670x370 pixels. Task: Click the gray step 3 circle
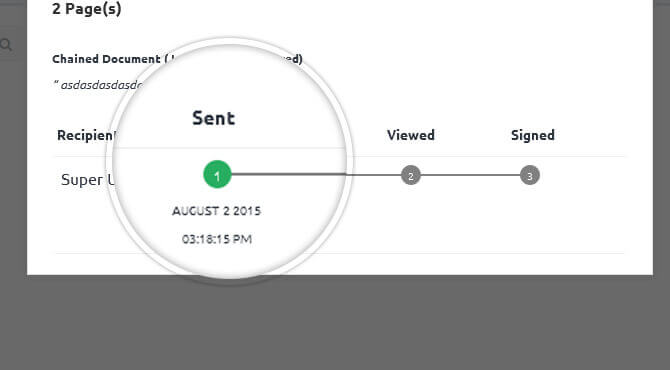[530, 176]
